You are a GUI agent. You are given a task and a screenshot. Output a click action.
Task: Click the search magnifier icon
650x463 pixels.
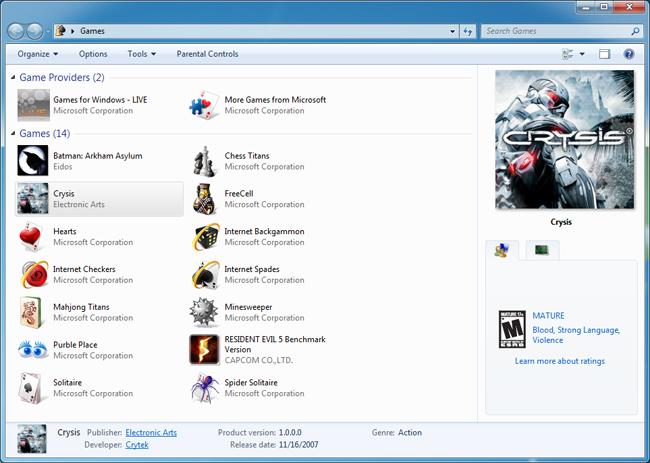pos(635,31)
